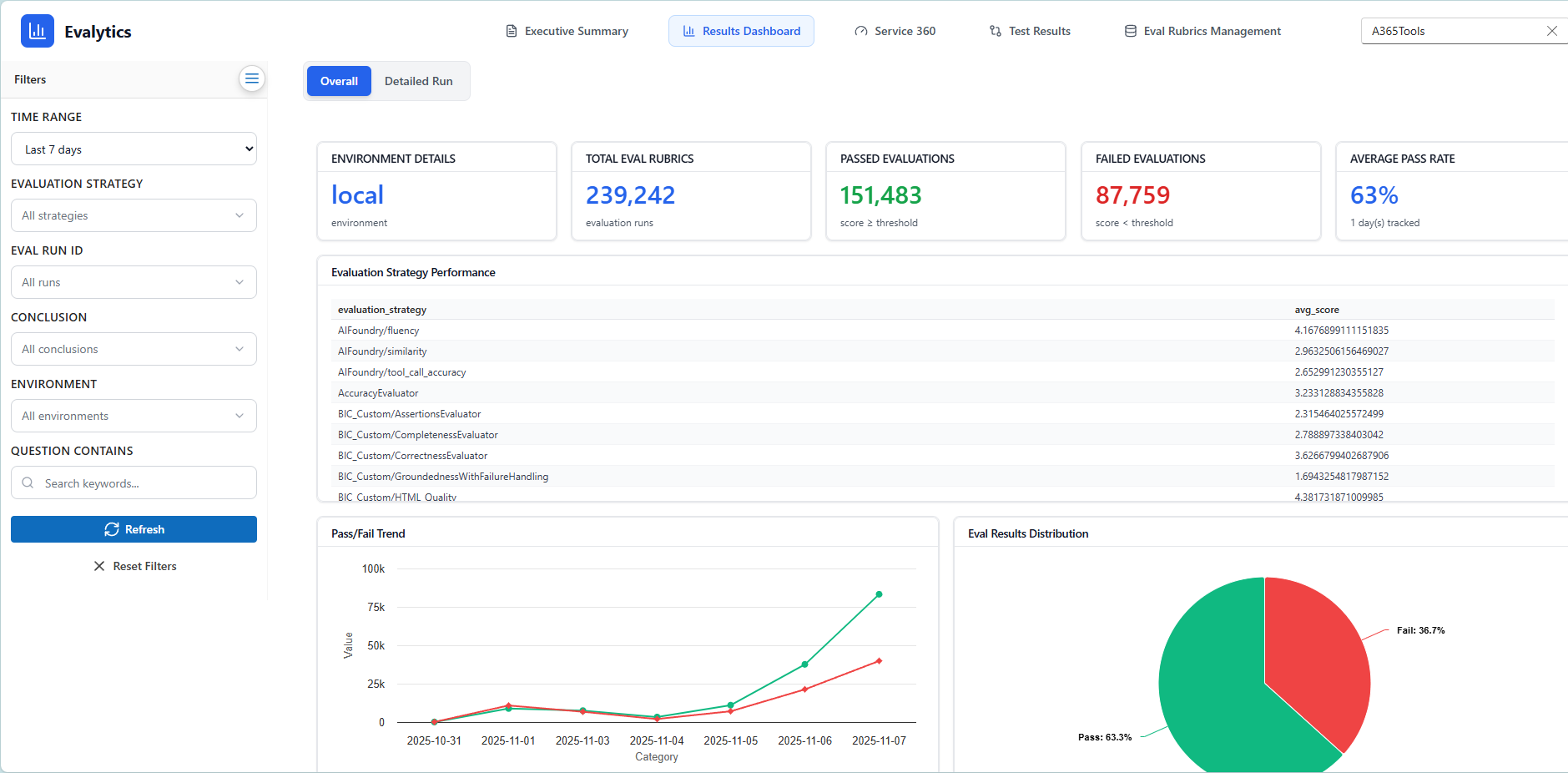Click the Executive Summary document icon
1568x773 pixels.
coord(512,31)
